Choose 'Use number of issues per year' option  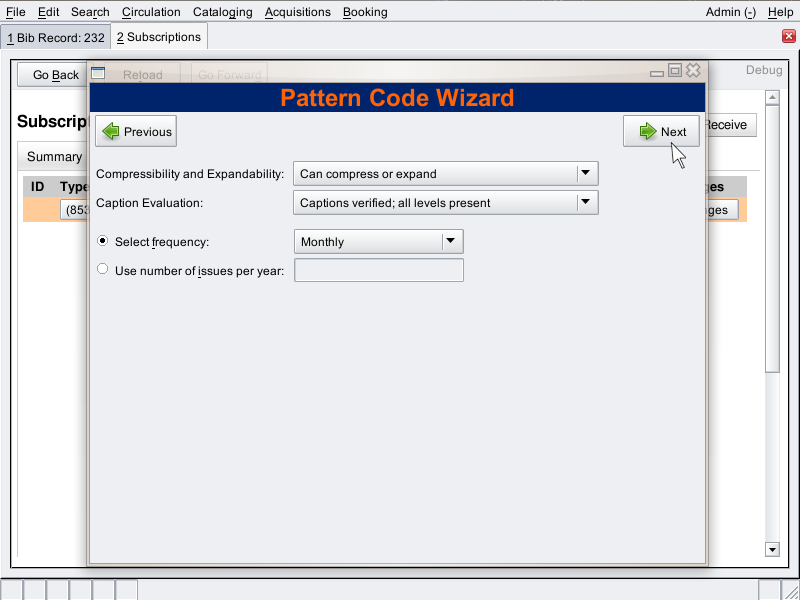(102, 270)
